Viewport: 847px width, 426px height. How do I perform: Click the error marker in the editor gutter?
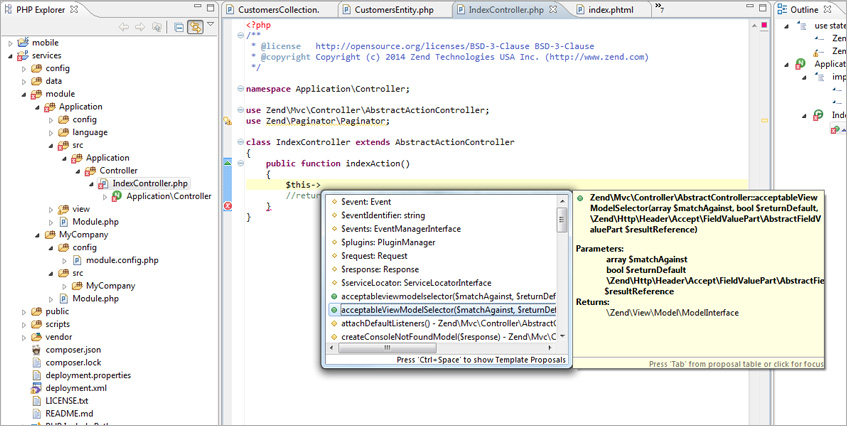pyautogui.click(x=227, y=206)
